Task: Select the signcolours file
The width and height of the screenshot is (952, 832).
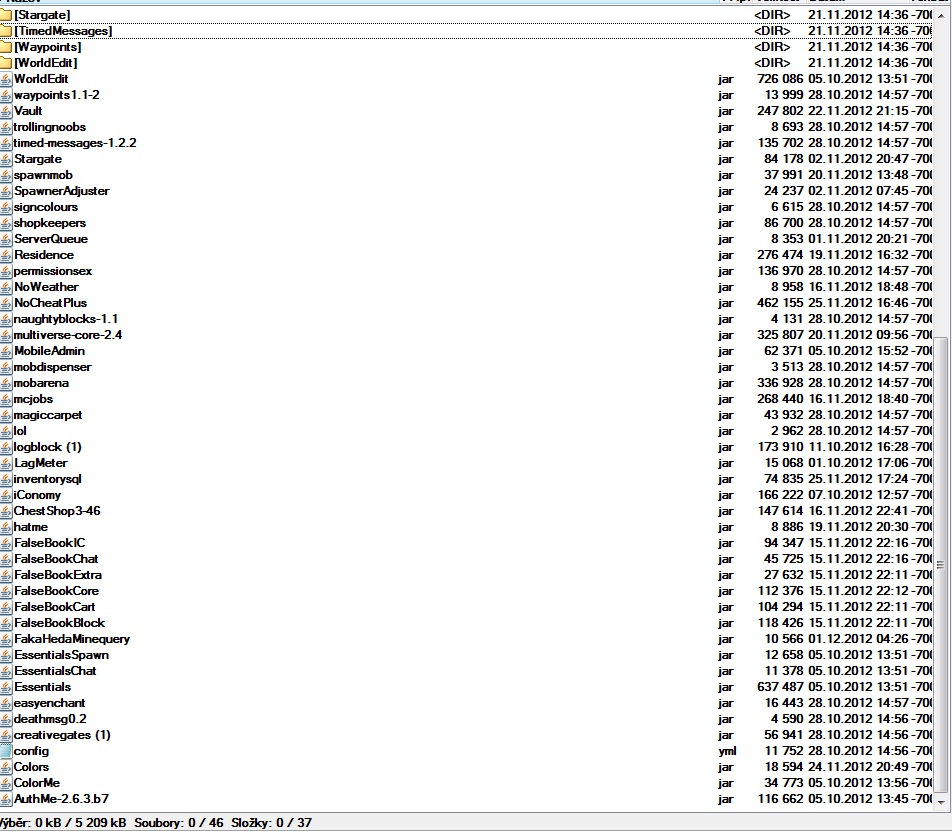Action: click(x=46, y=207)
